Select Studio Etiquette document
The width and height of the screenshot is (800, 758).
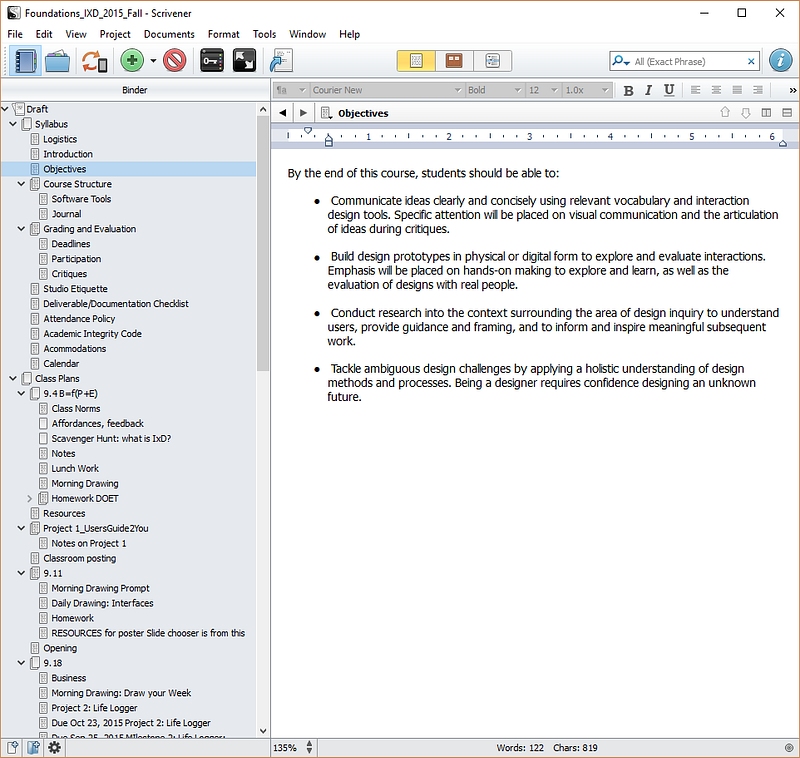click(x=76, y=289)
